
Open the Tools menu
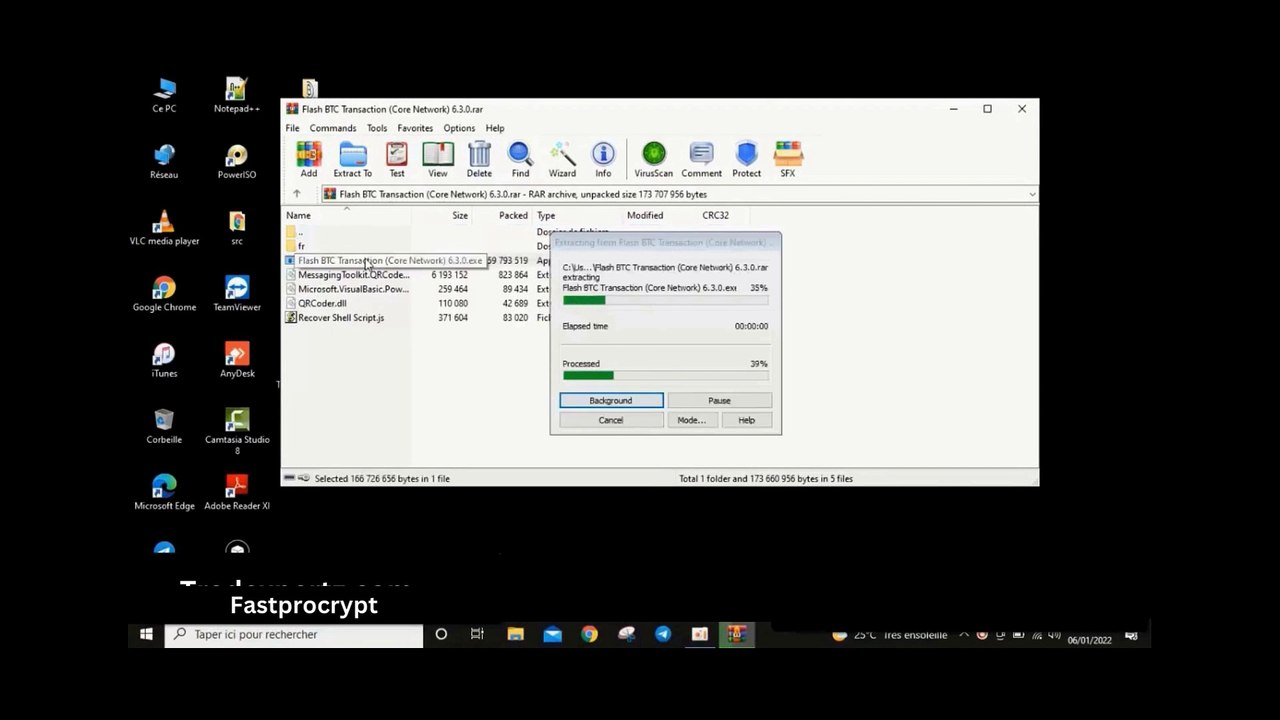377,128
